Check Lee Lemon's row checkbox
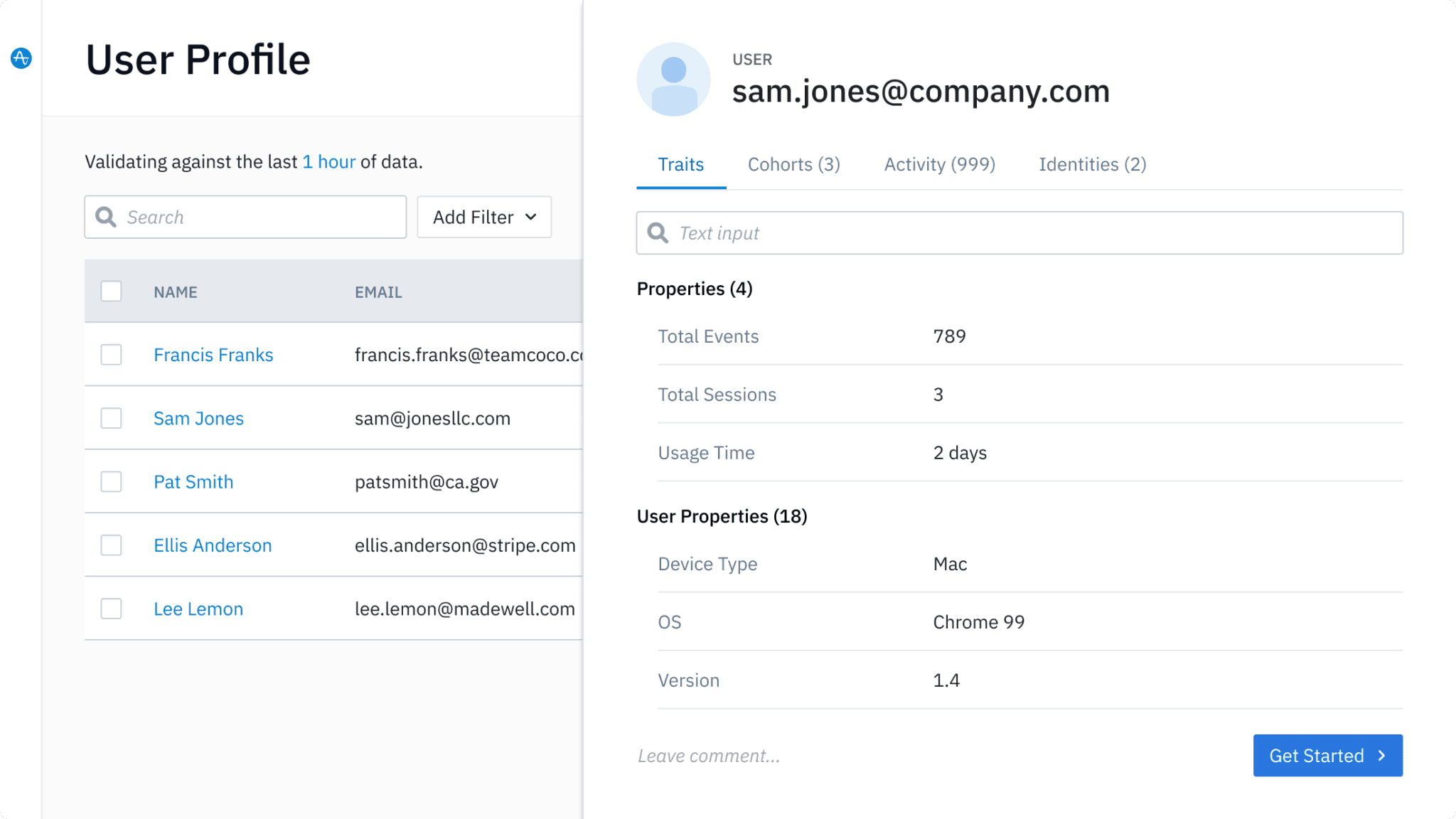Screen dimensions: 1456x819 [x=111, y=609]
